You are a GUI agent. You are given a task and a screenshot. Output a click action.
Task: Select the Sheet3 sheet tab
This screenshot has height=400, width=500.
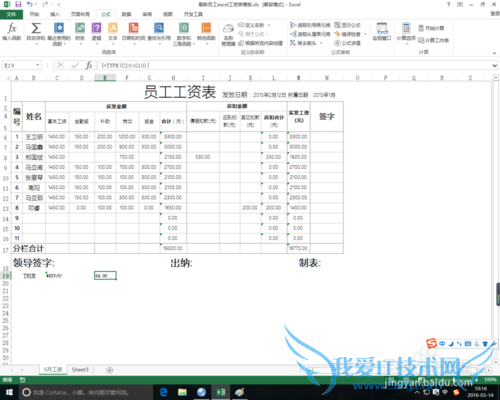pos(80,370)
